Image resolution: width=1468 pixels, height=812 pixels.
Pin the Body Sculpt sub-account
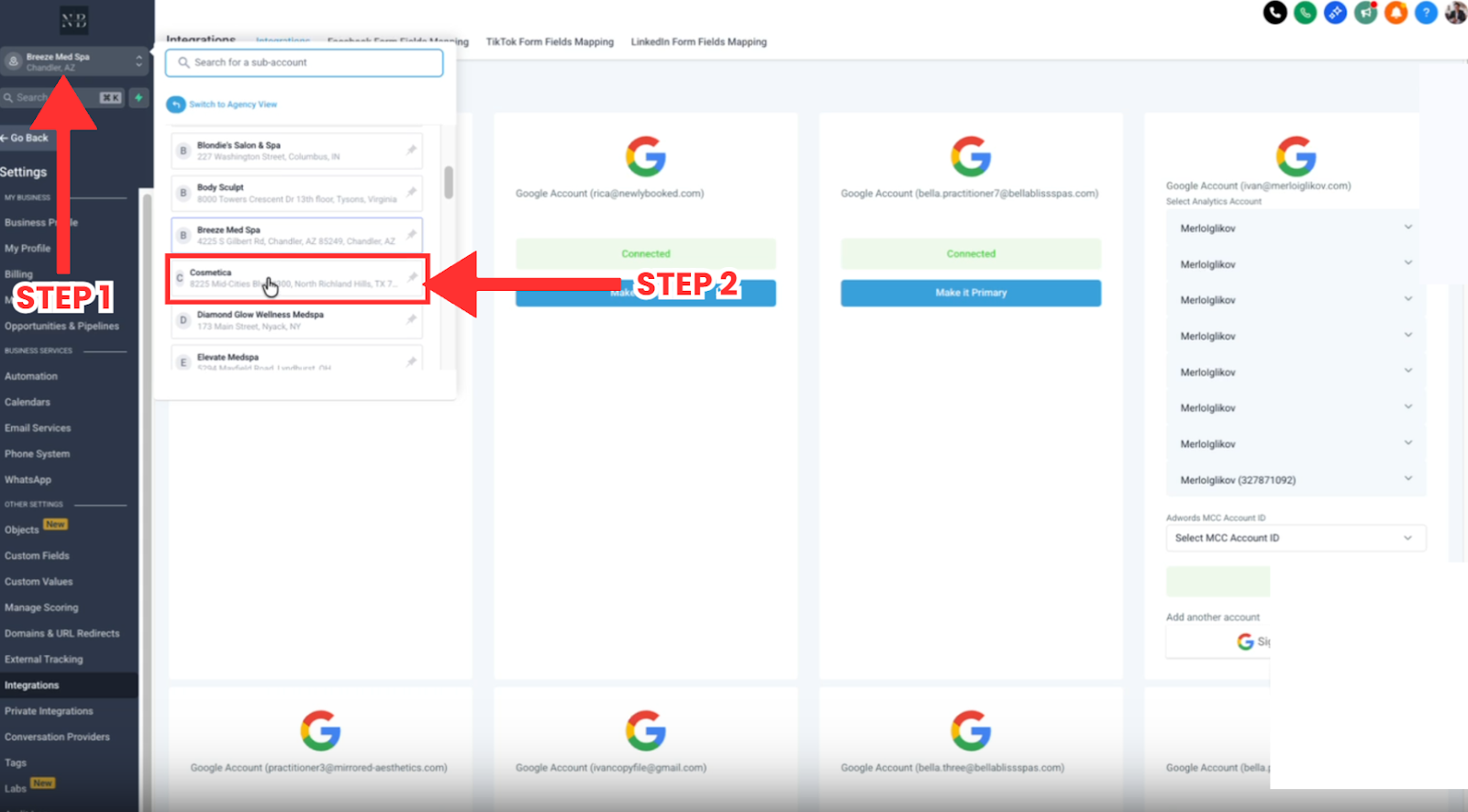pos(411,193)
